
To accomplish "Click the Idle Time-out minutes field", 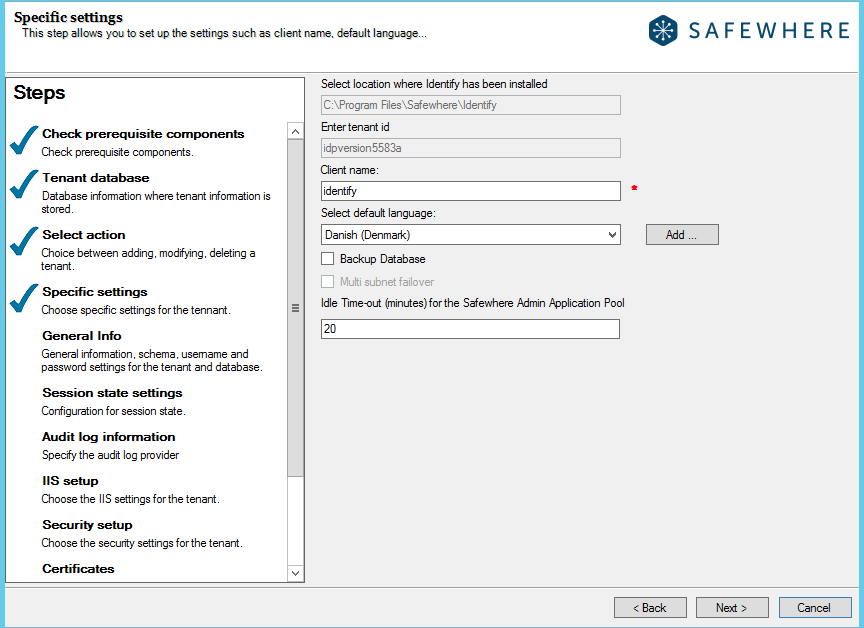I will tap(470, 329).
